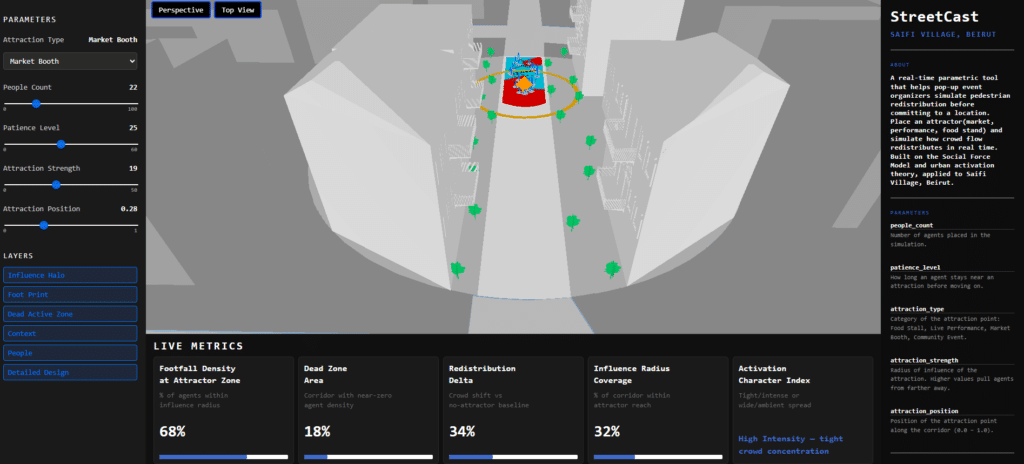
Task: Toggle the Foot Print layer
Action: (70, 295)
